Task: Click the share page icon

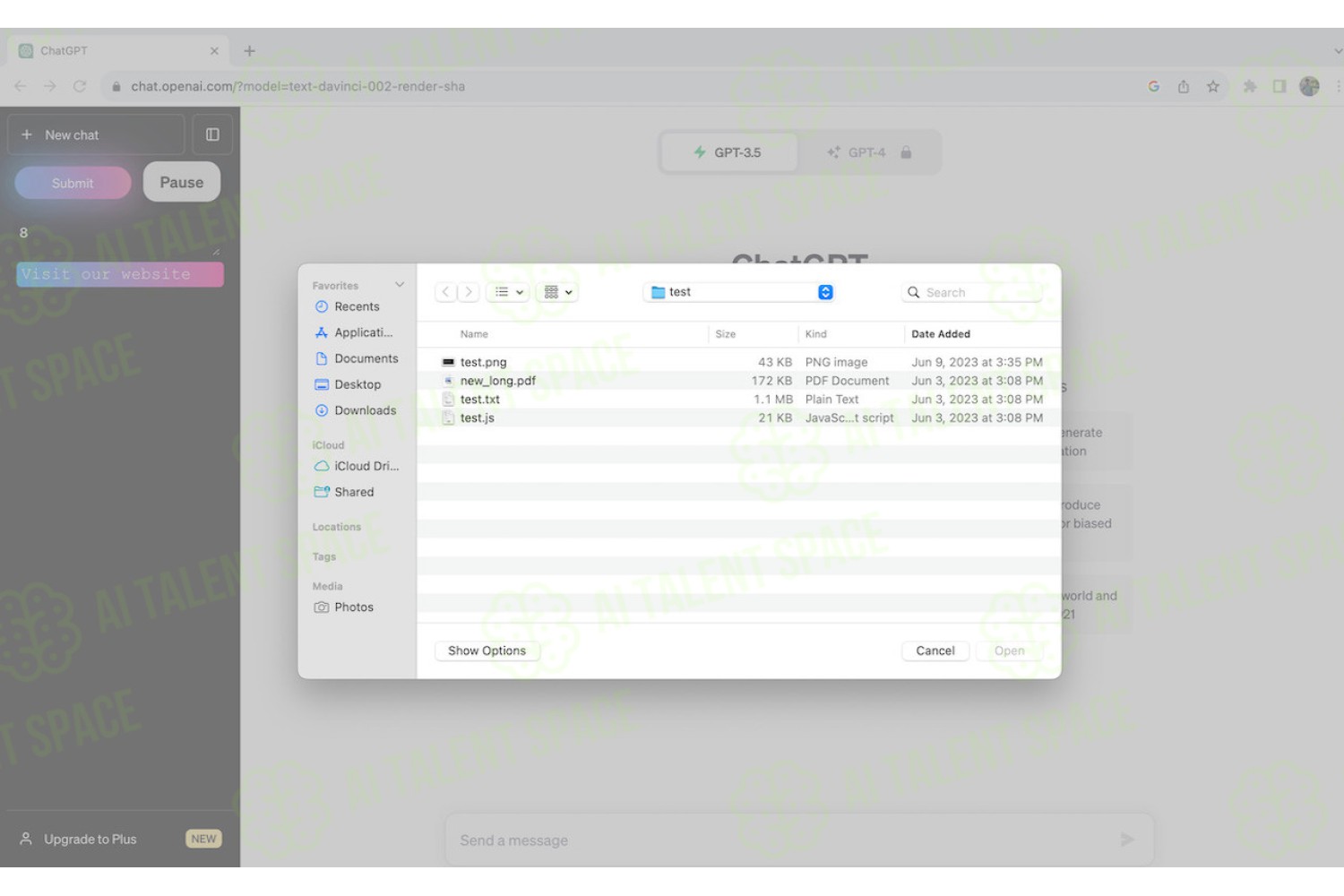Action: [x=1184, y=86]
